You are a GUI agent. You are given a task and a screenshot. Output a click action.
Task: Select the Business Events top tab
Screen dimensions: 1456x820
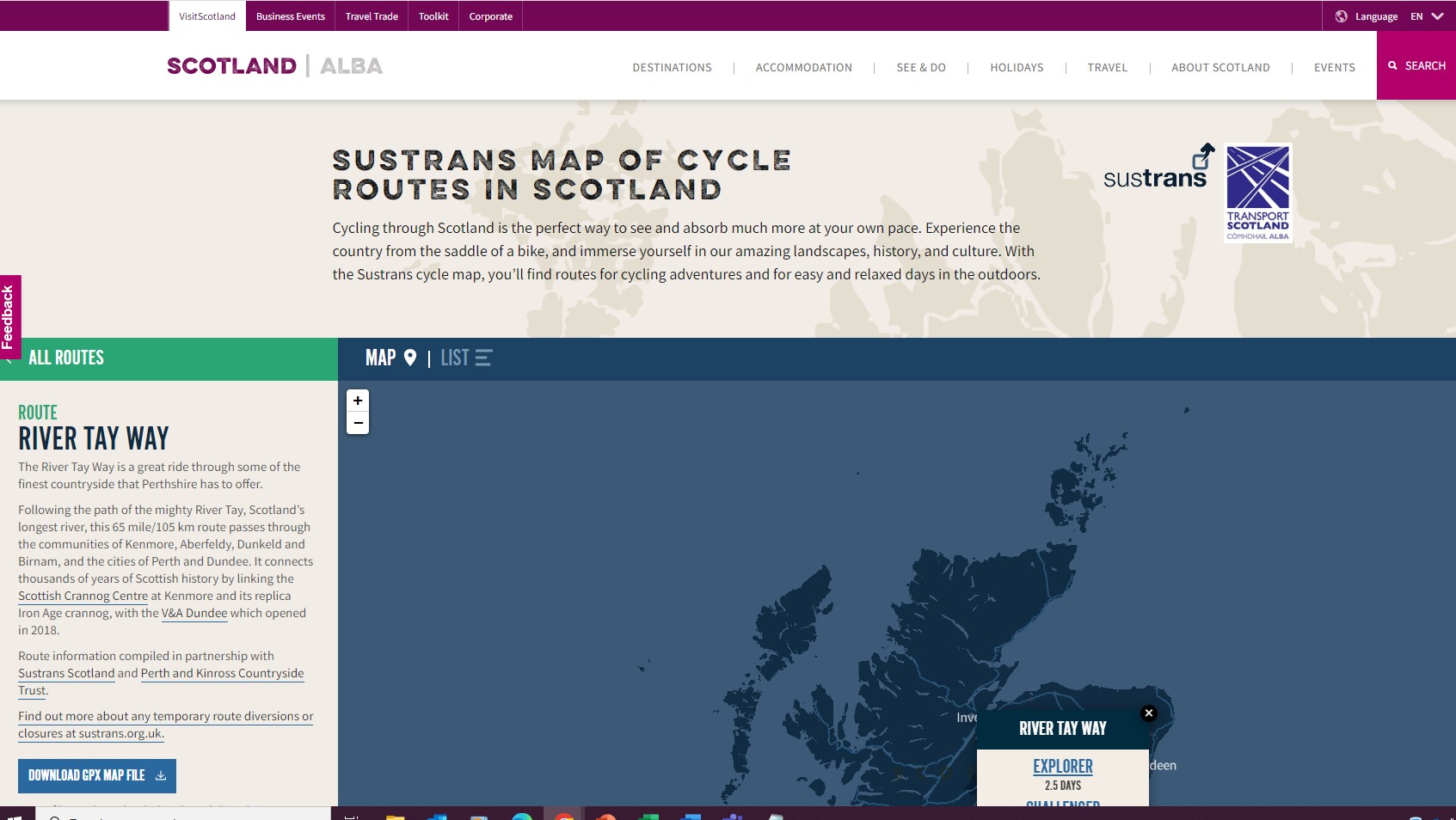291,16
